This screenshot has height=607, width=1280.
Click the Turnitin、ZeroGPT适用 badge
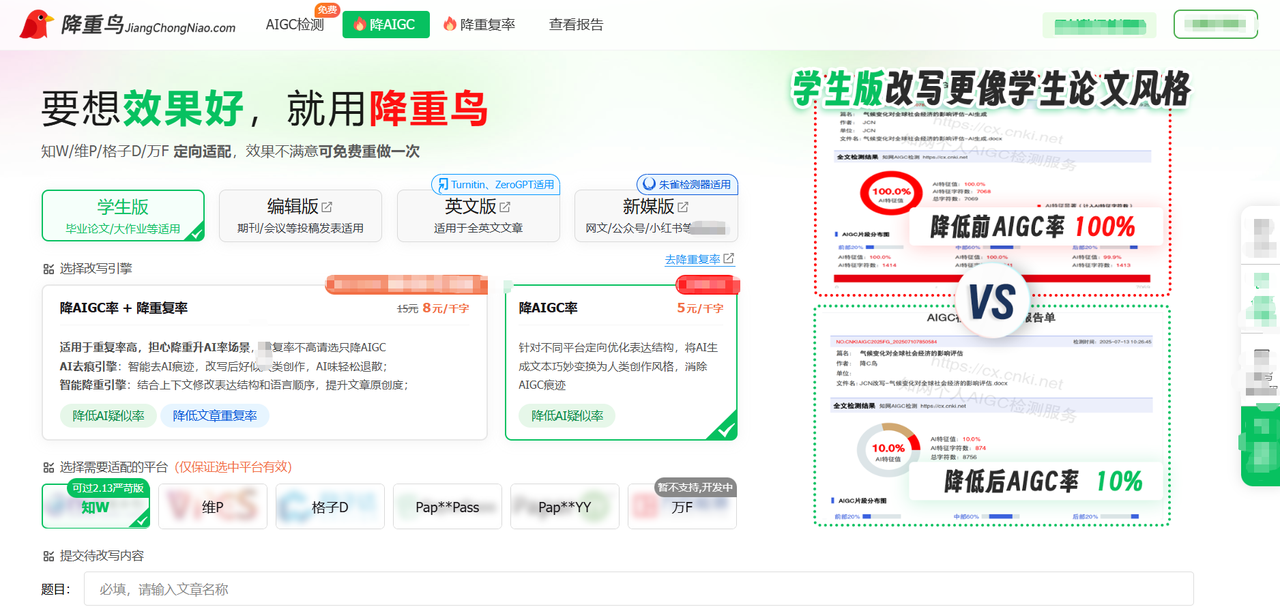pos(496,184)
